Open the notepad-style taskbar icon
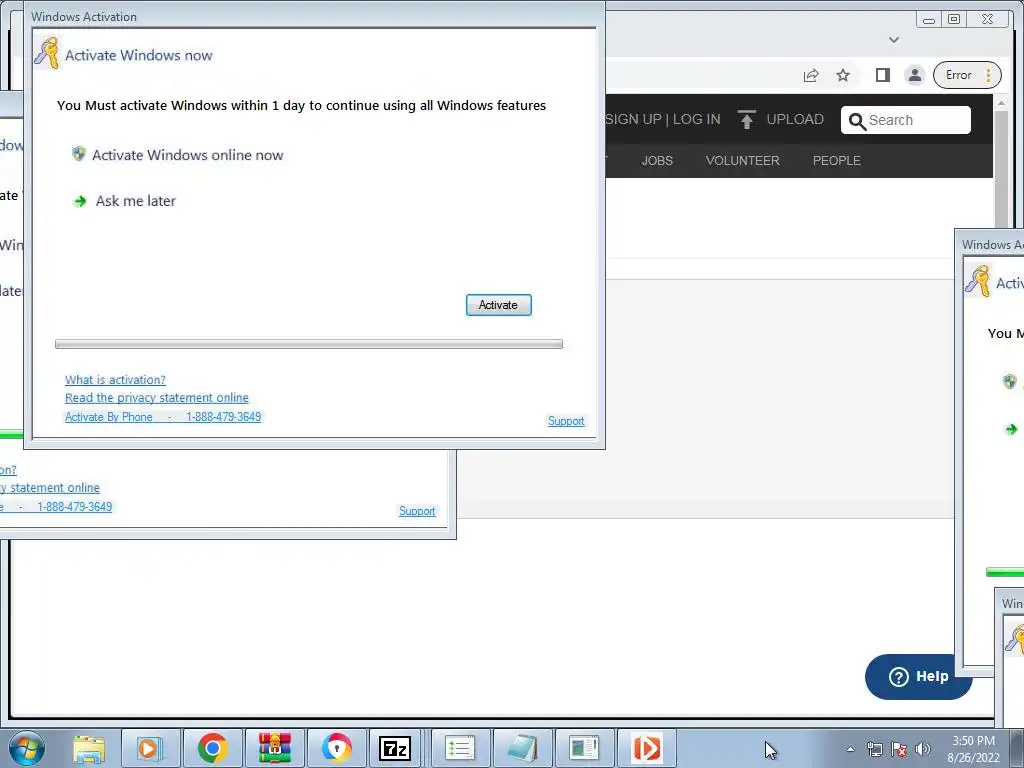 pyautogui.click(x=522, y=748)
